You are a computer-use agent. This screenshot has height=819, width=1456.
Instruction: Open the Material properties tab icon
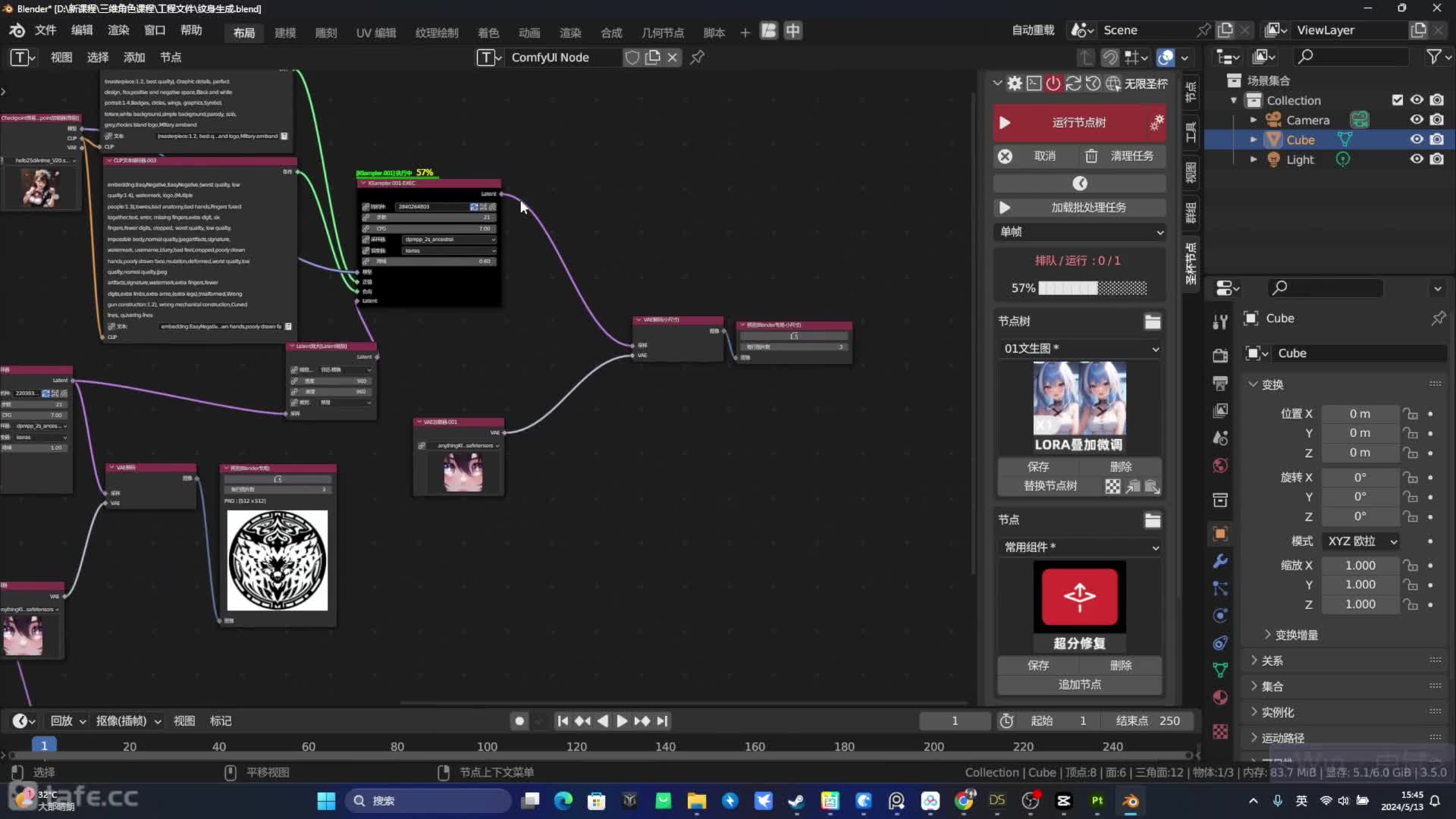coord(1220,698)
